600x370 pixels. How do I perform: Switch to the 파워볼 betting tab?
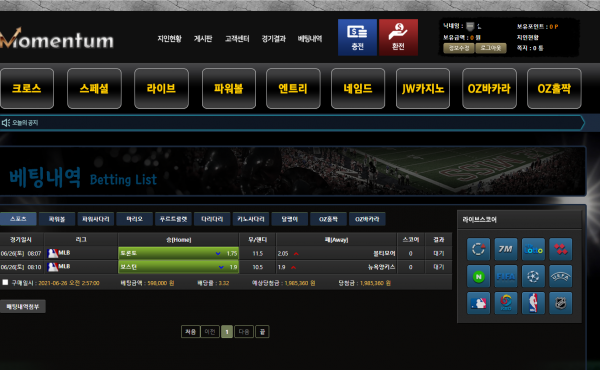coord(57,219)
